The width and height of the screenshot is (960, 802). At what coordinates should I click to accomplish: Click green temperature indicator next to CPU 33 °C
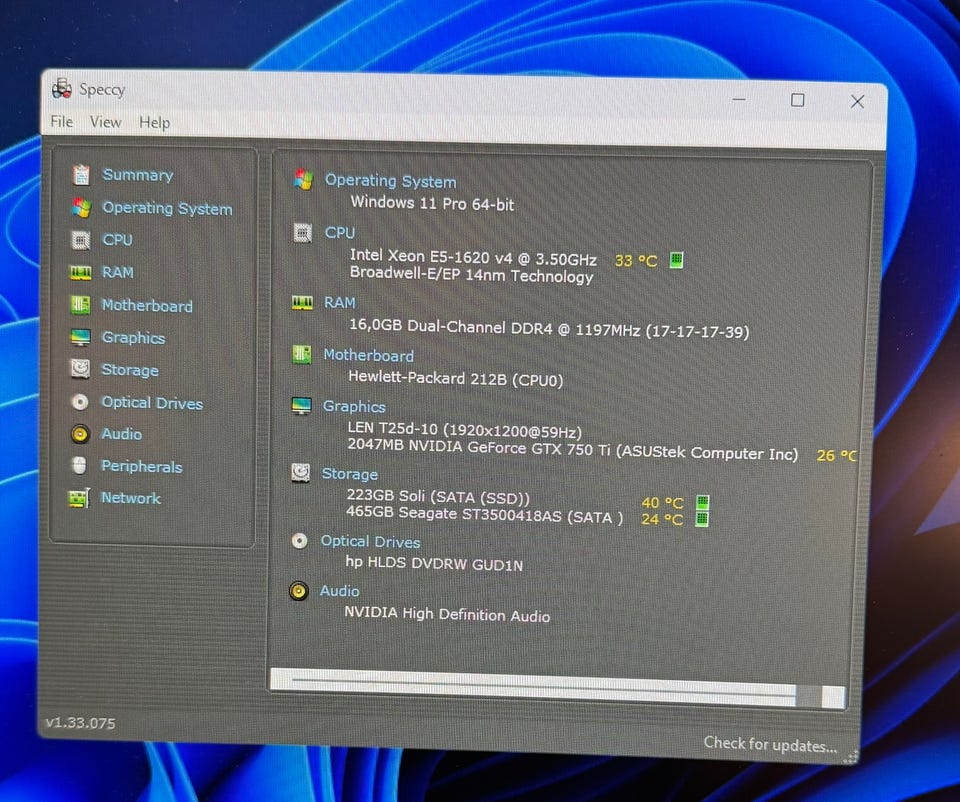click(676, 260)
